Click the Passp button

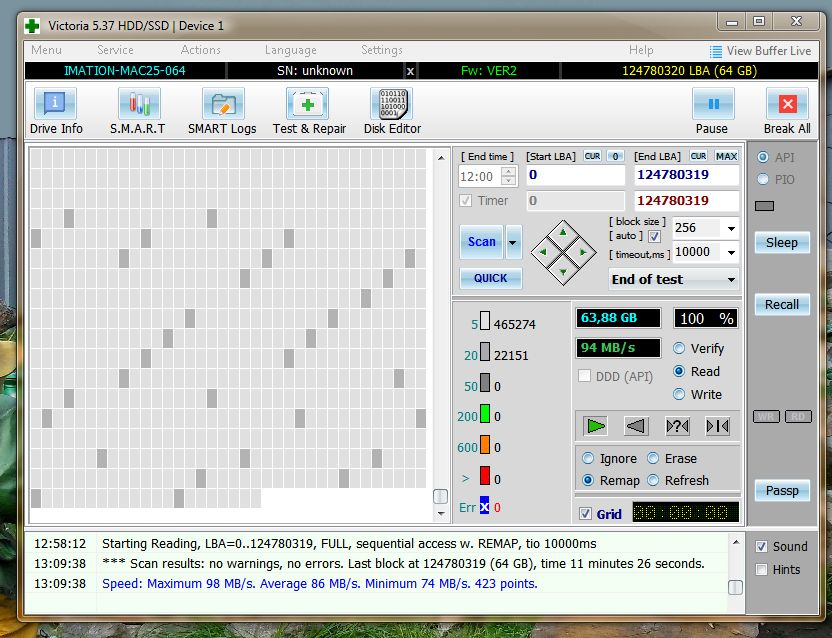[782, 490]
